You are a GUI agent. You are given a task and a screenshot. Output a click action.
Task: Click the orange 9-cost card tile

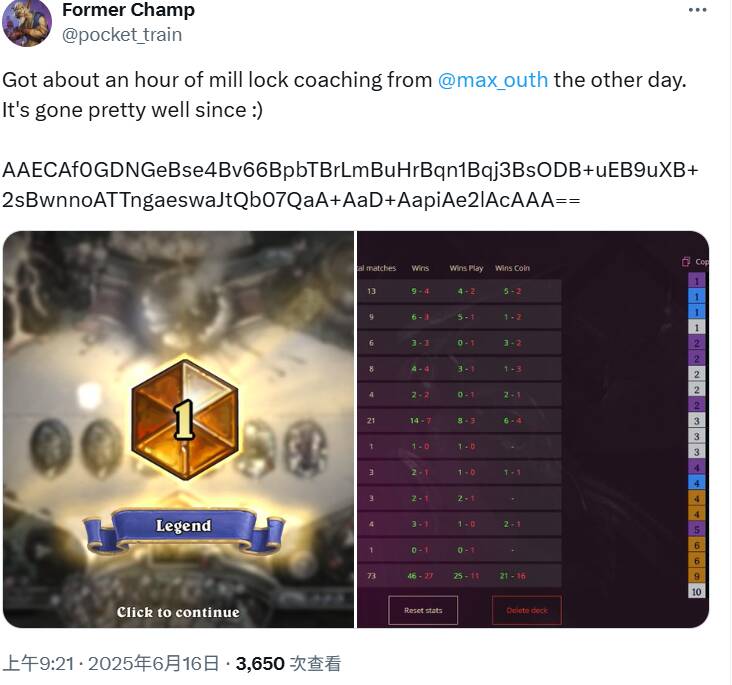point(697,576)
